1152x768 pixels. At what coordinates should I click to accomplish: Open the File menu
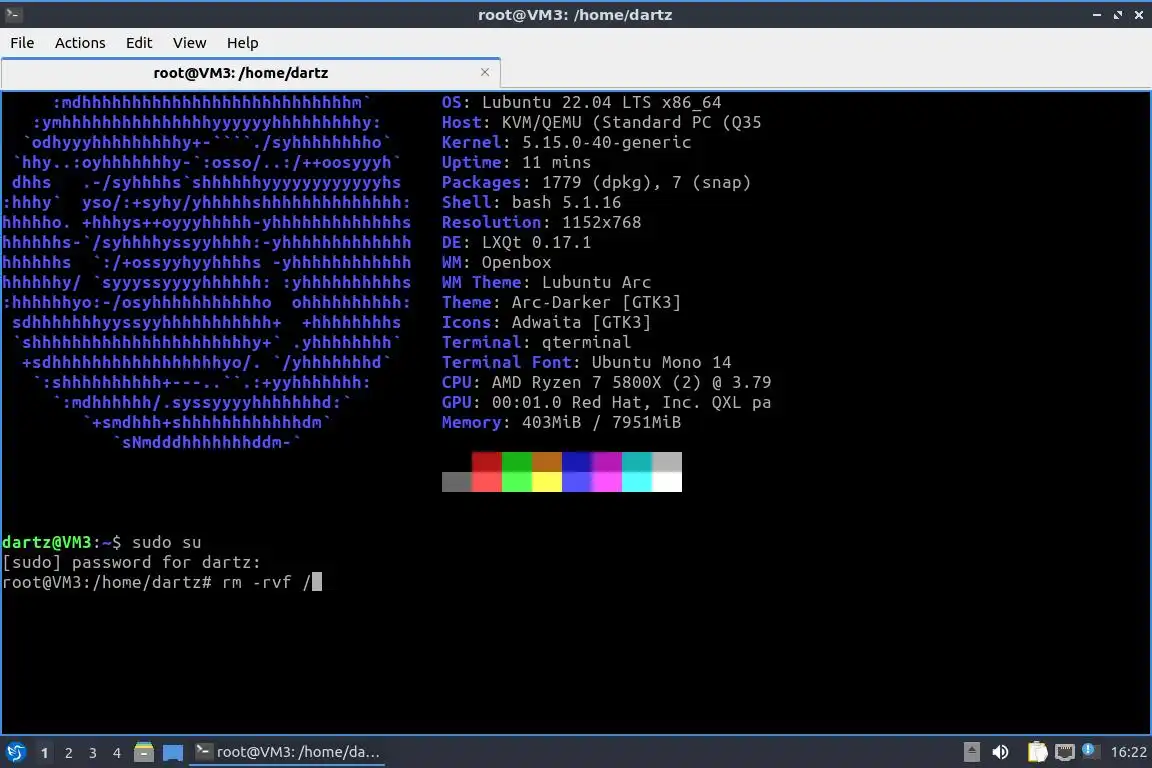coord(22,43)
